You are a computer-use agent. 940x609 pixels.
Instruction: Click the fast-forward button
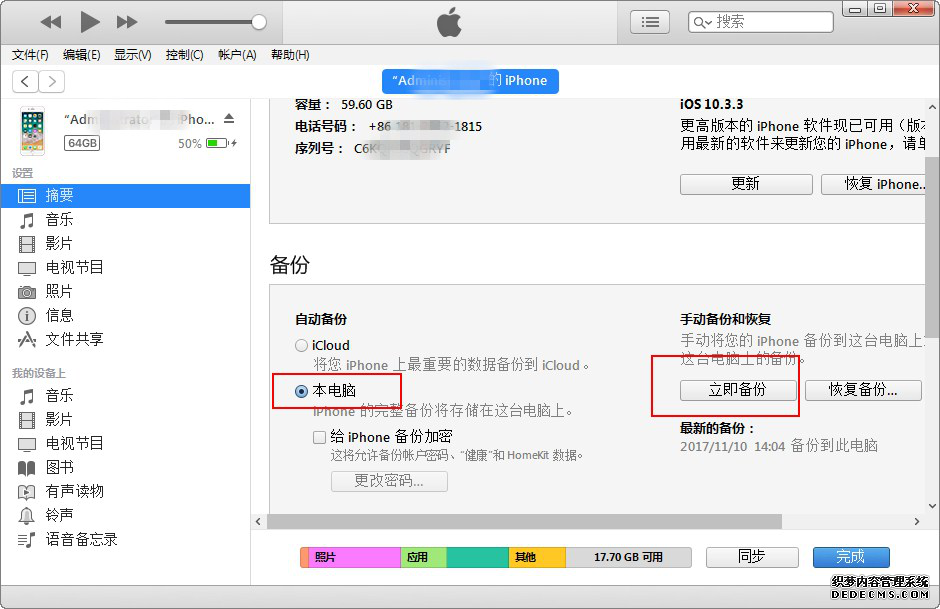click(127, 22)
